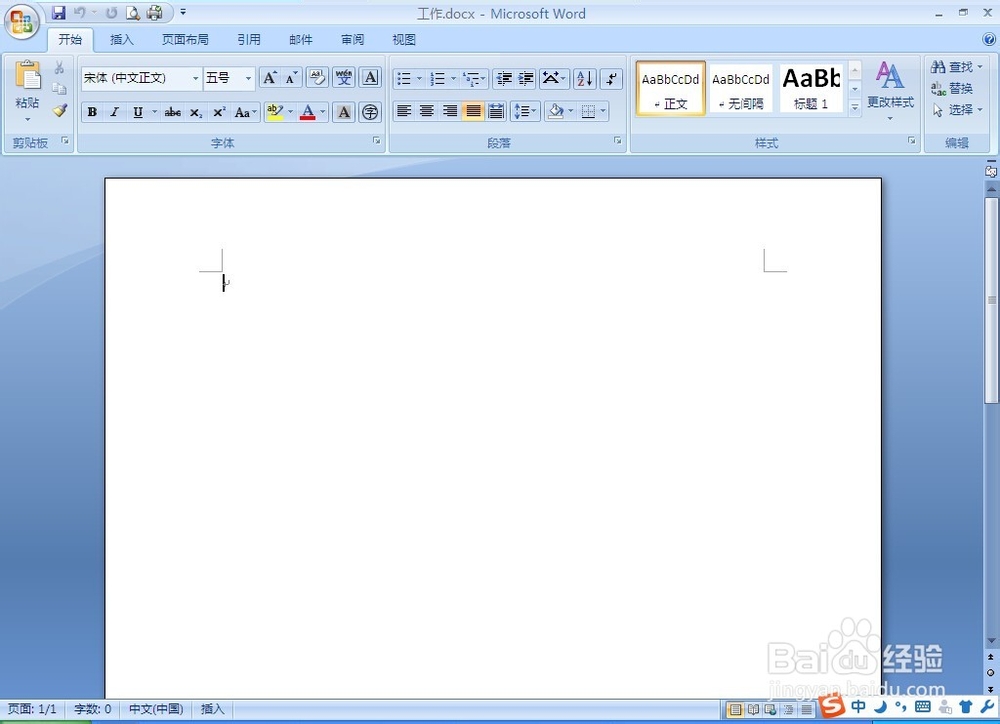Toggle insert/overtype mode via 插入 in status bar
Screen dimensions: 1000x724
pos(212,709)
